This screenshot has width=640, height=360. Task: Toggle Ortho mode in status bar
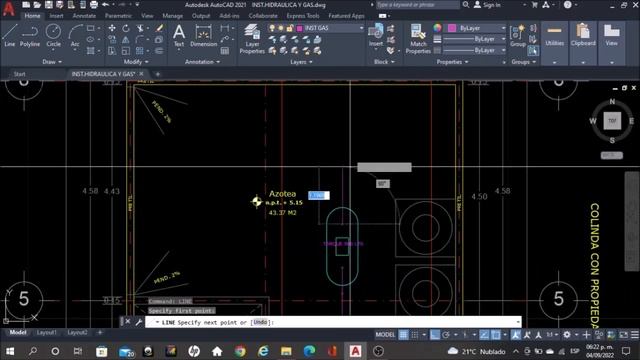(435, 335)
